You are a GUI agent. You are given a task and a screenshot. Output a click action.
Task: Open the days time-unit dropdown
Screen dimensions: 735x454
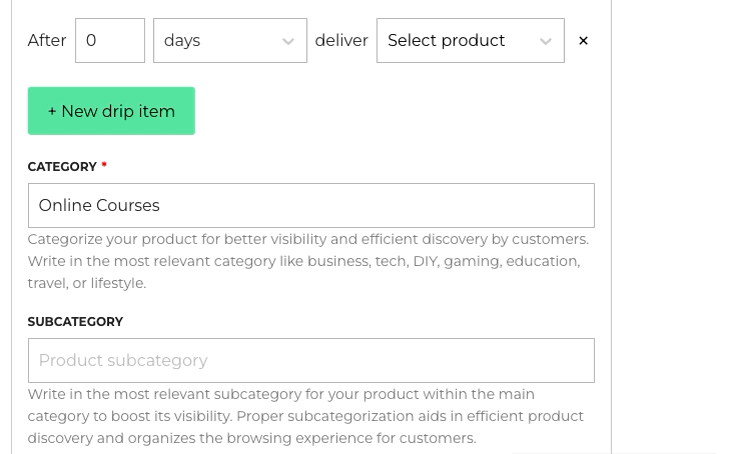click(229, 41)
